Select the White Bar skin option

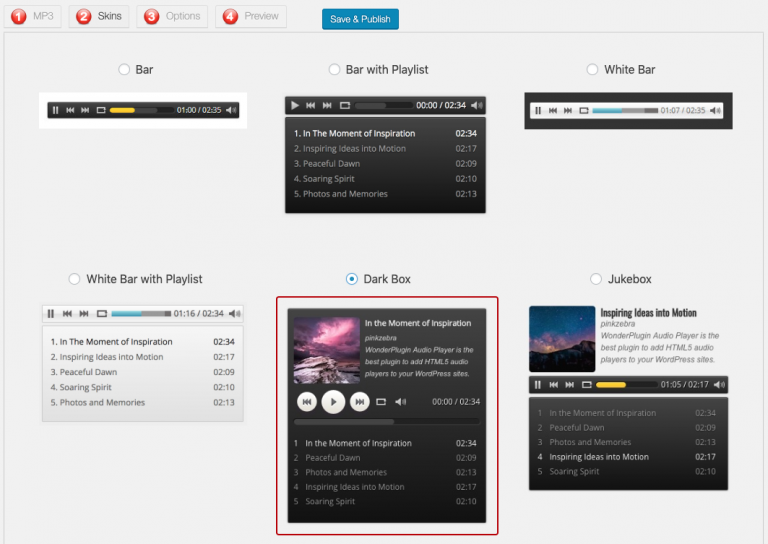pyautogui.click(x=592, y=70)
